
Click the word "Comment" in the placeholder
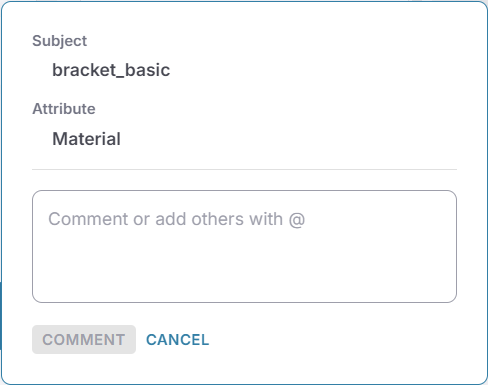pyautogui.click(x=88, y=219)
